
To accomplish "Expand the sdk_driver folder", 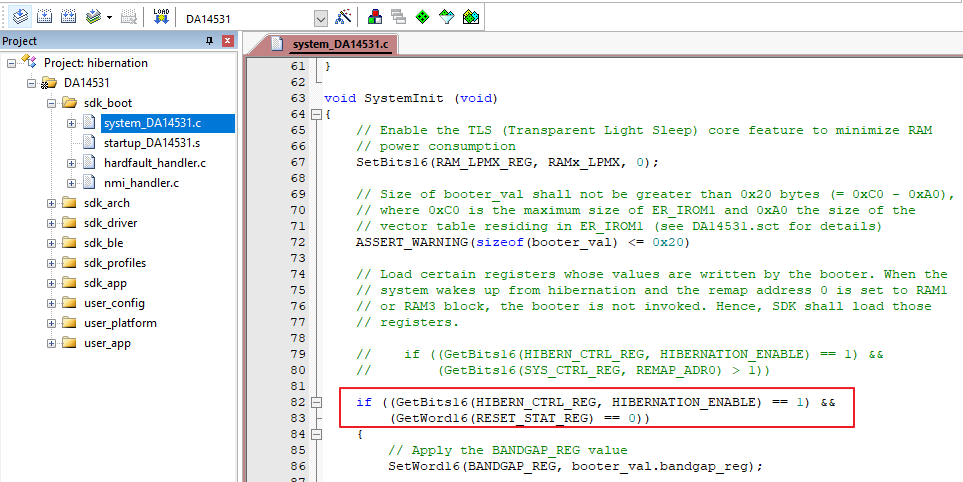I will (52, 223).
